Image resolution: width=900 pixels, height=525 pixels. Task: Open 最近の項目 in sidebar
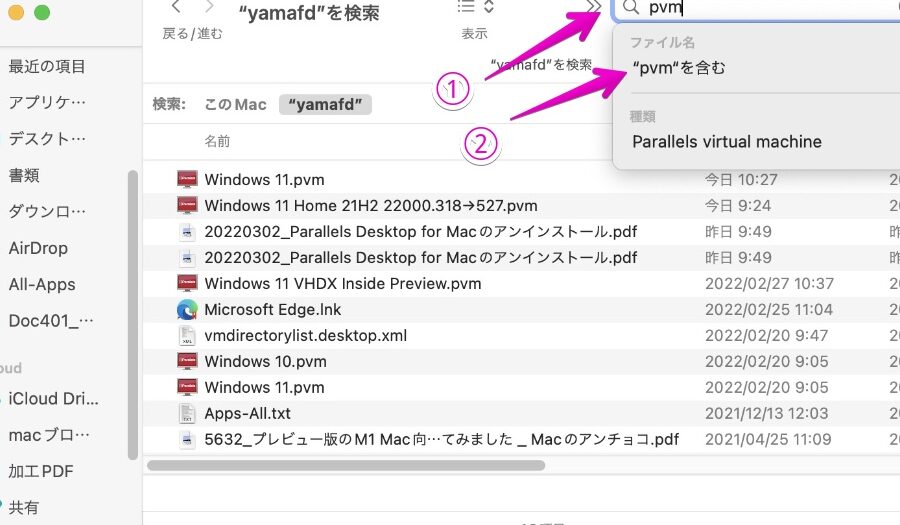(x=47, y=67)
